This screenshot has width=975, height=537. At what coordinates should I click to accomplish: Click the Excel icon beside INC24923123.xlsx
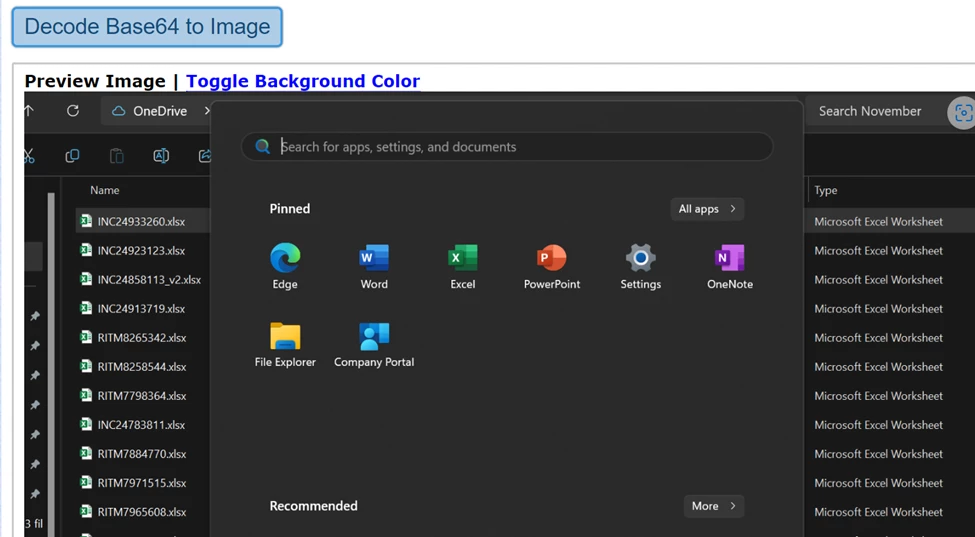[86, 250]
